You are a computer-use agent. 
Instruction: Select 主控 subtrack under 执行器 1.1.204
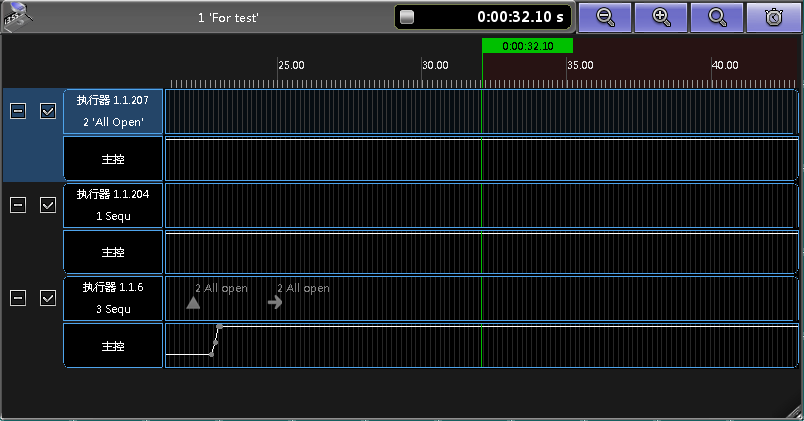(x=113, y=252)
